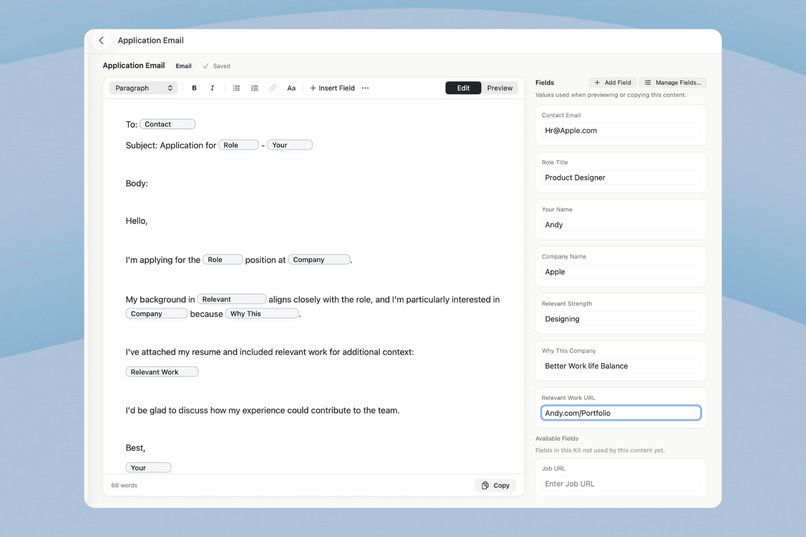The height and width of the screenshot is (537, 806).
Task: Edit the Contact Email field value
Action: coord(621,131)
